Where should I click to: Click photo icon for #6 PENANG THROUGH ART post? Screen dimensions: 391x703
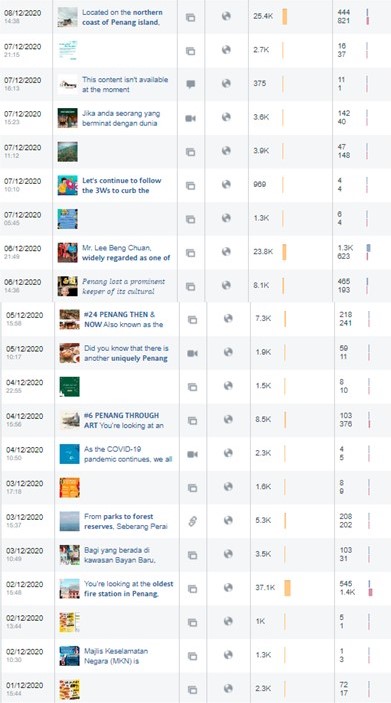pos(192,421)
